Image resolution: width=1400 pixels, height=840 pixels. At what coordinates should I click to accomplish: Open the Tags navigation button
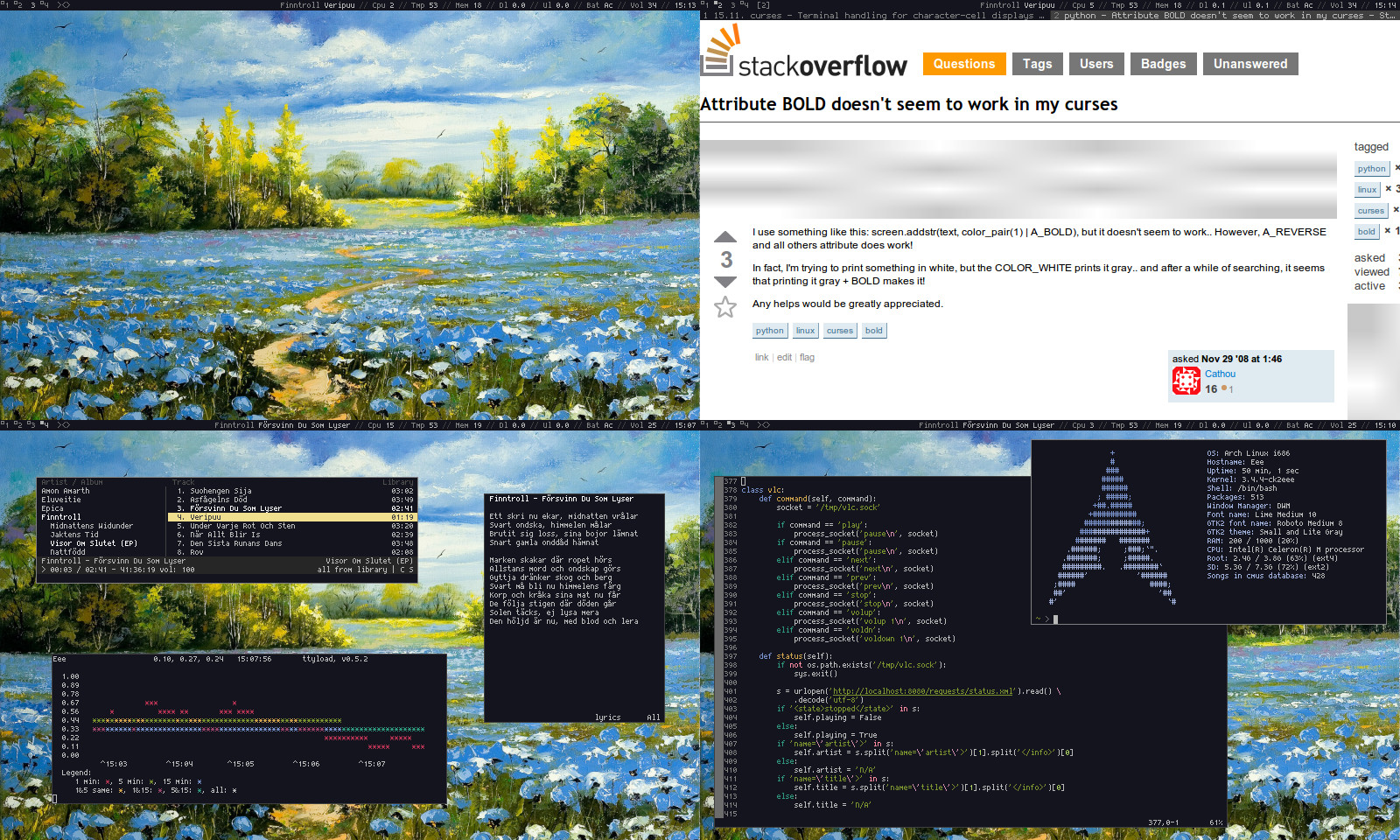click(1037, 64)
